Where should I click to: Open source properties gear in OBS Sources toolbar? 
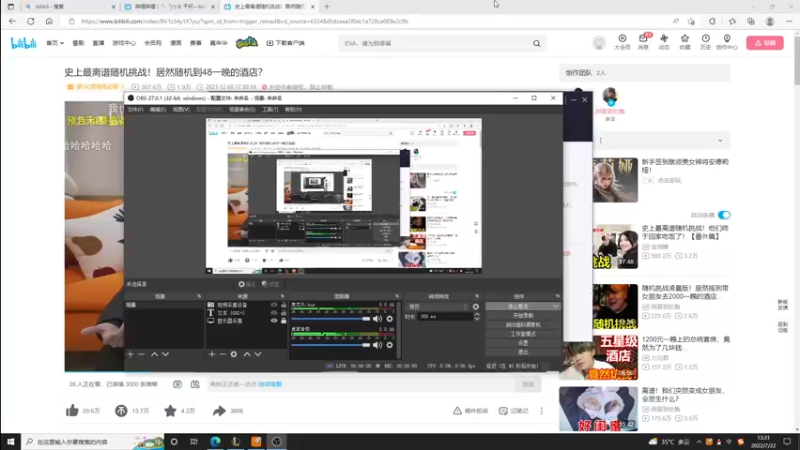pos(234,354)
